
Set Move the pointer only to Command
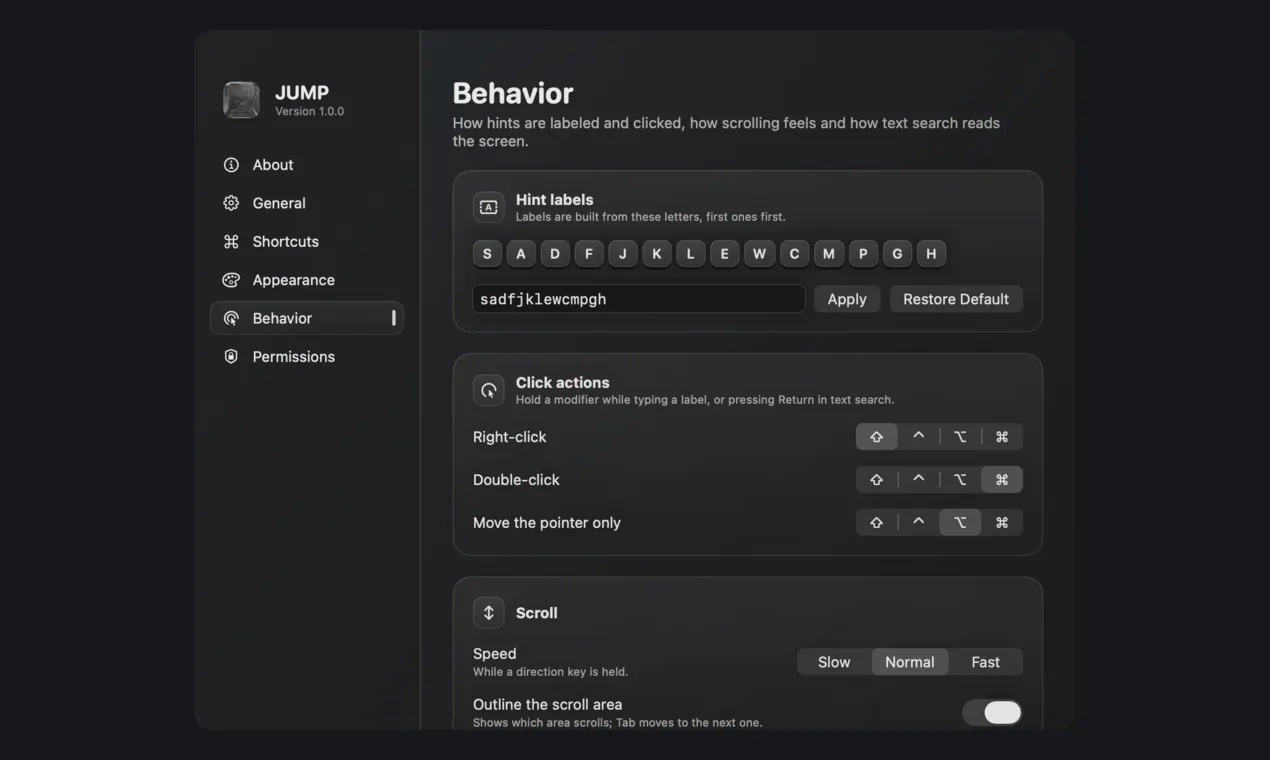point(1002,523)
